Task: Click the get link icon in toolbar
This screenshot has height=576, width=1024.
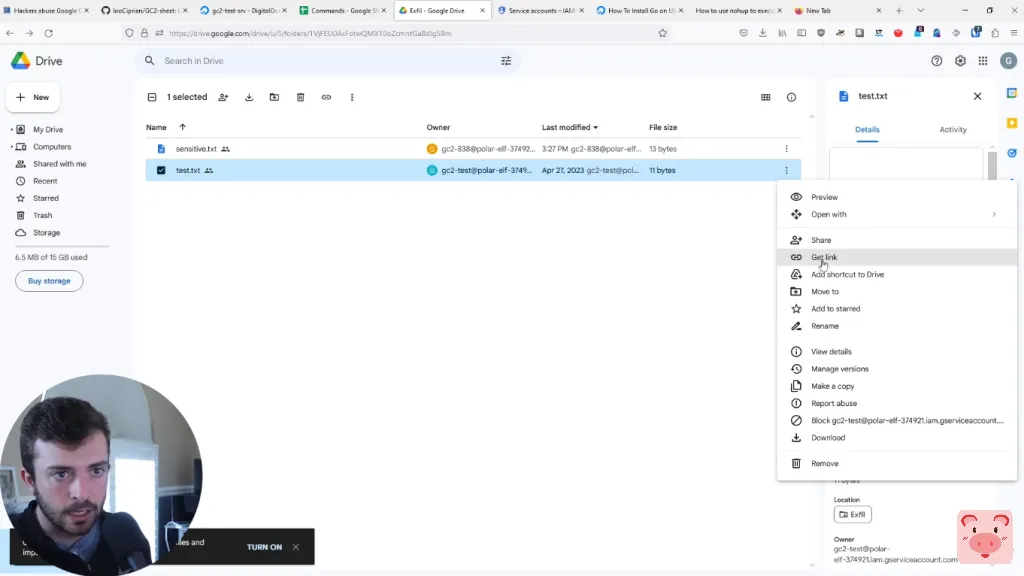Action: [x=326, y=97]
